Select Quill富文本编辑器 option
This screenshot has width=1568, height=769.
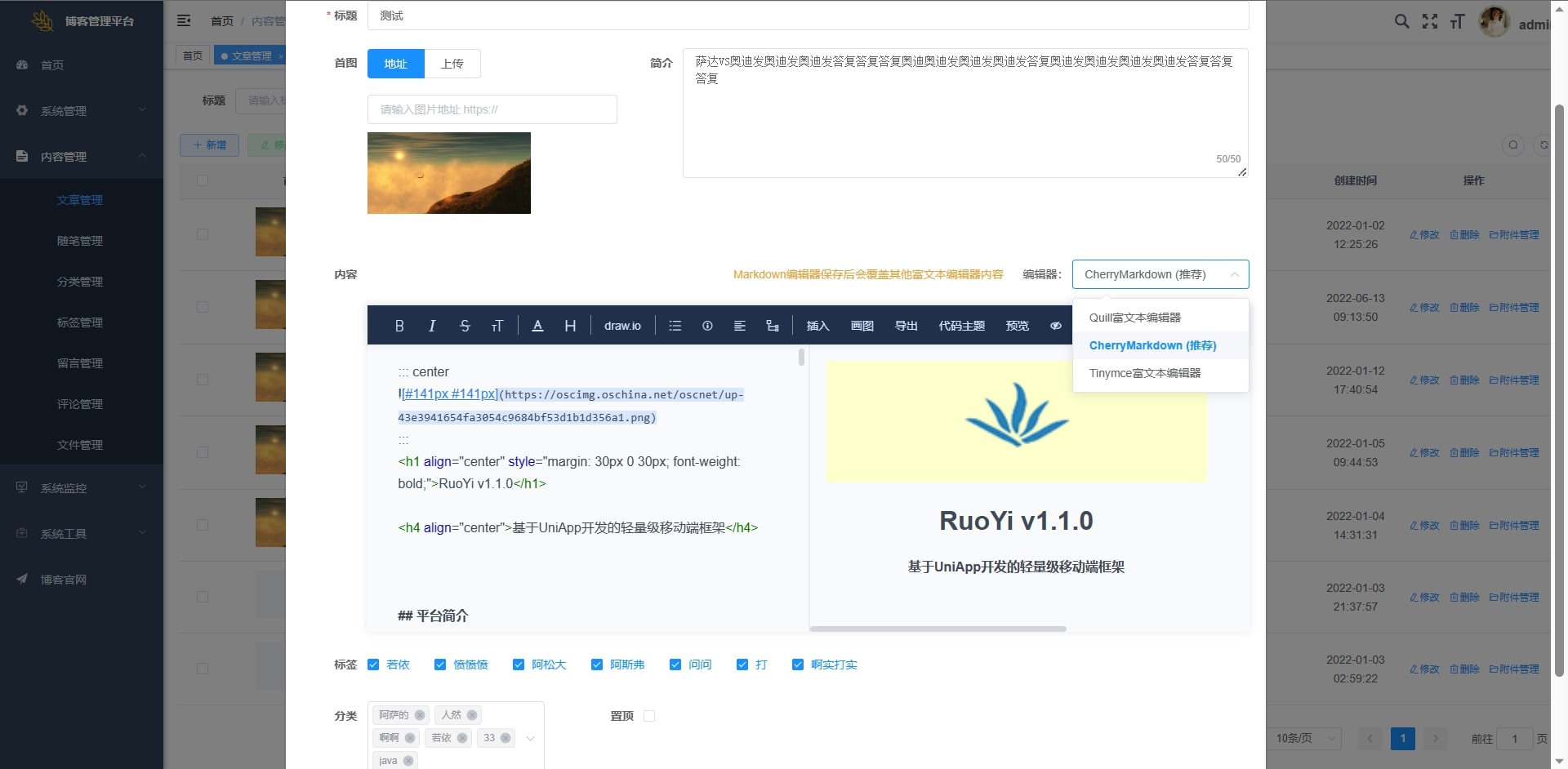[x=1134, y=318]
